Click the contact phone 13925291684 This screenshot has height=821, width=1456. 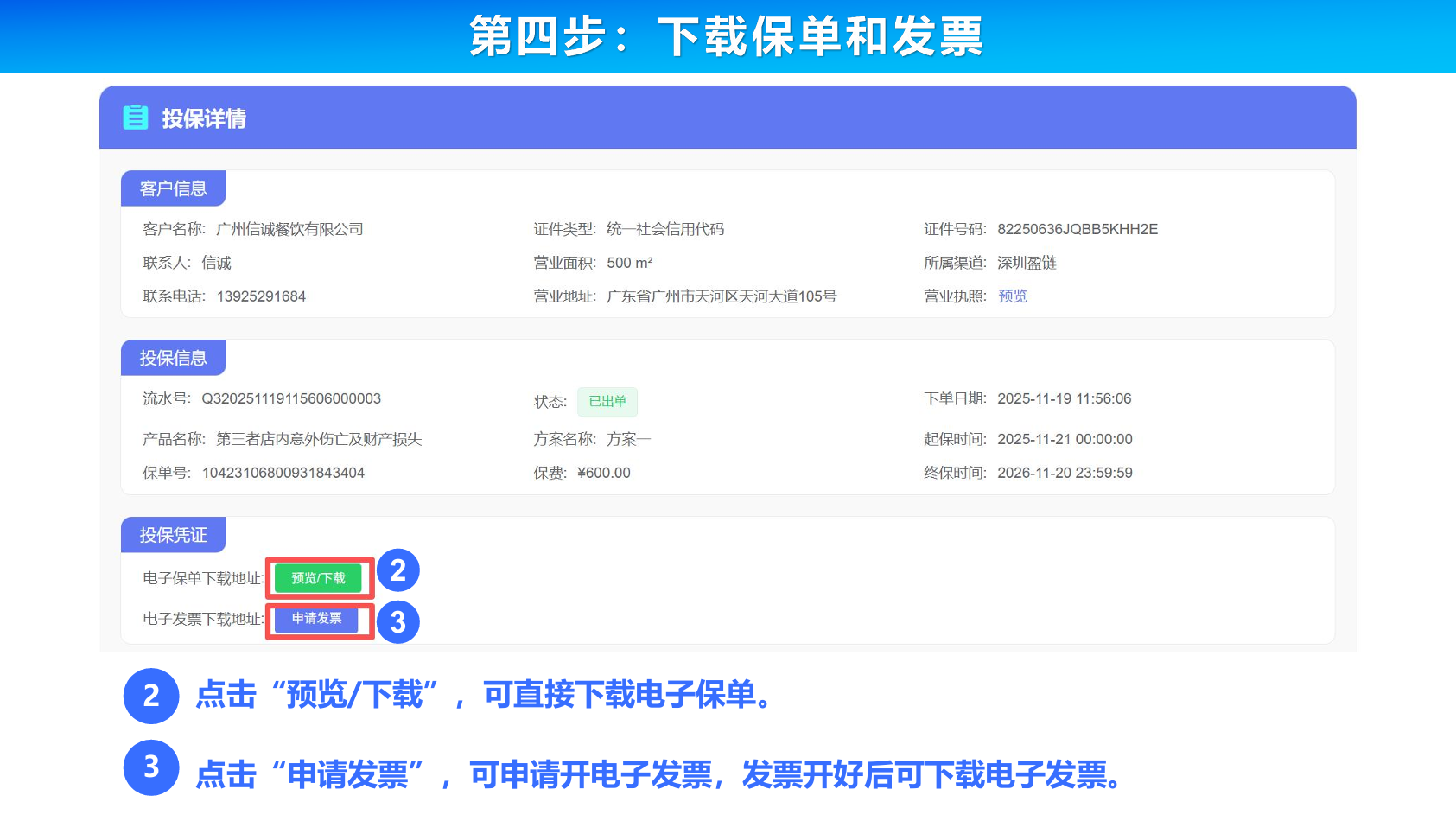(261, 296)
